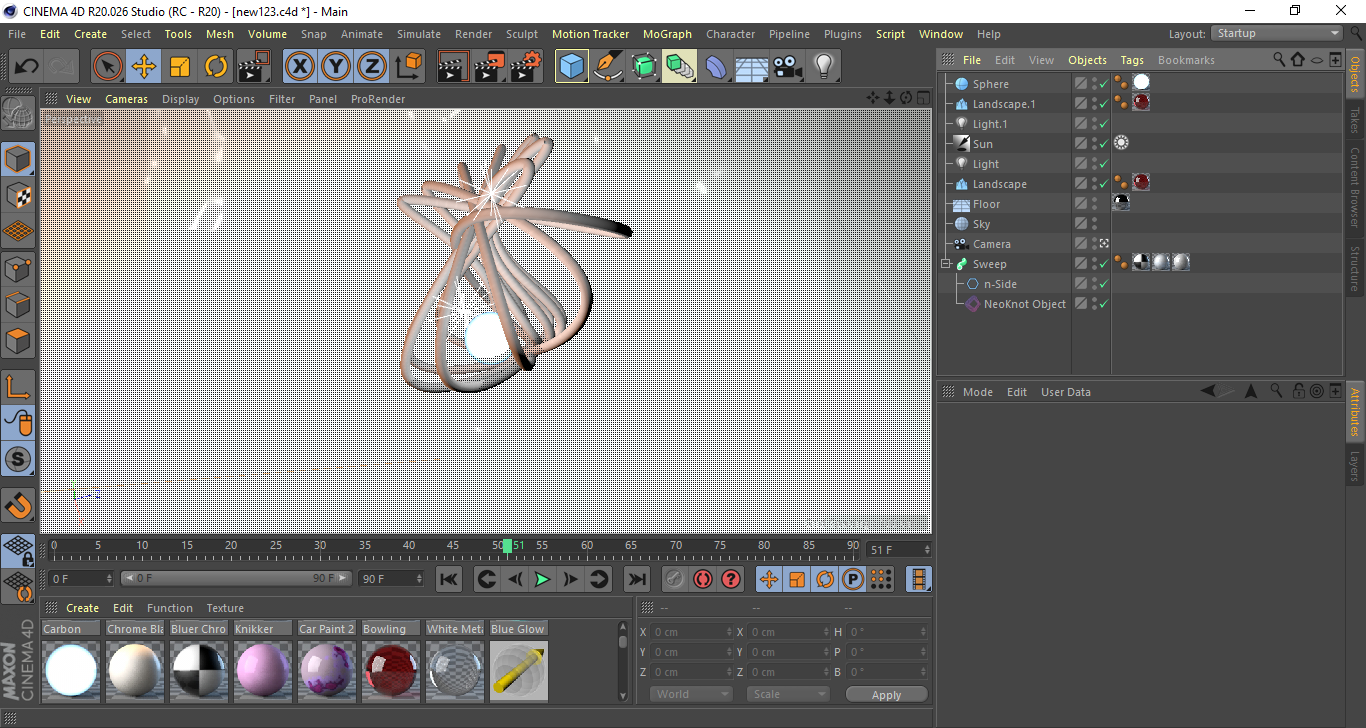The width and height of the screenshot is (1366, 728).
Task: Switch to Points mode
Action: coord(18,268)
